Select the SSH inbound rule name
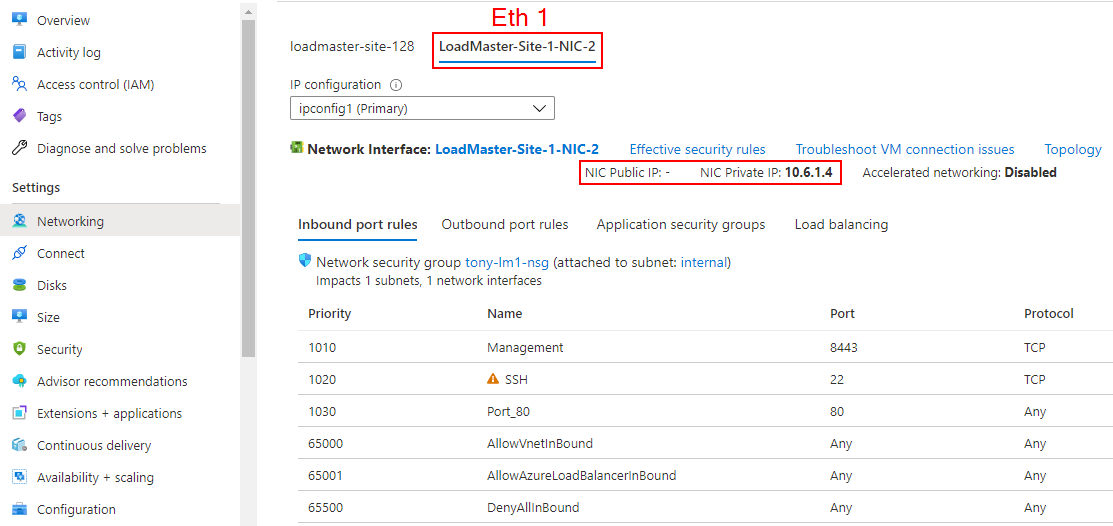Viewport: 1113px width, 526px height. click(x=516, y=380)
